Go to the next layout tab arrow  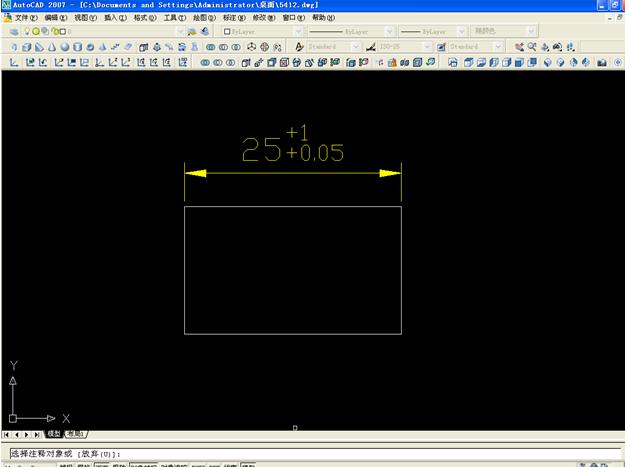[x=27, y=434]
